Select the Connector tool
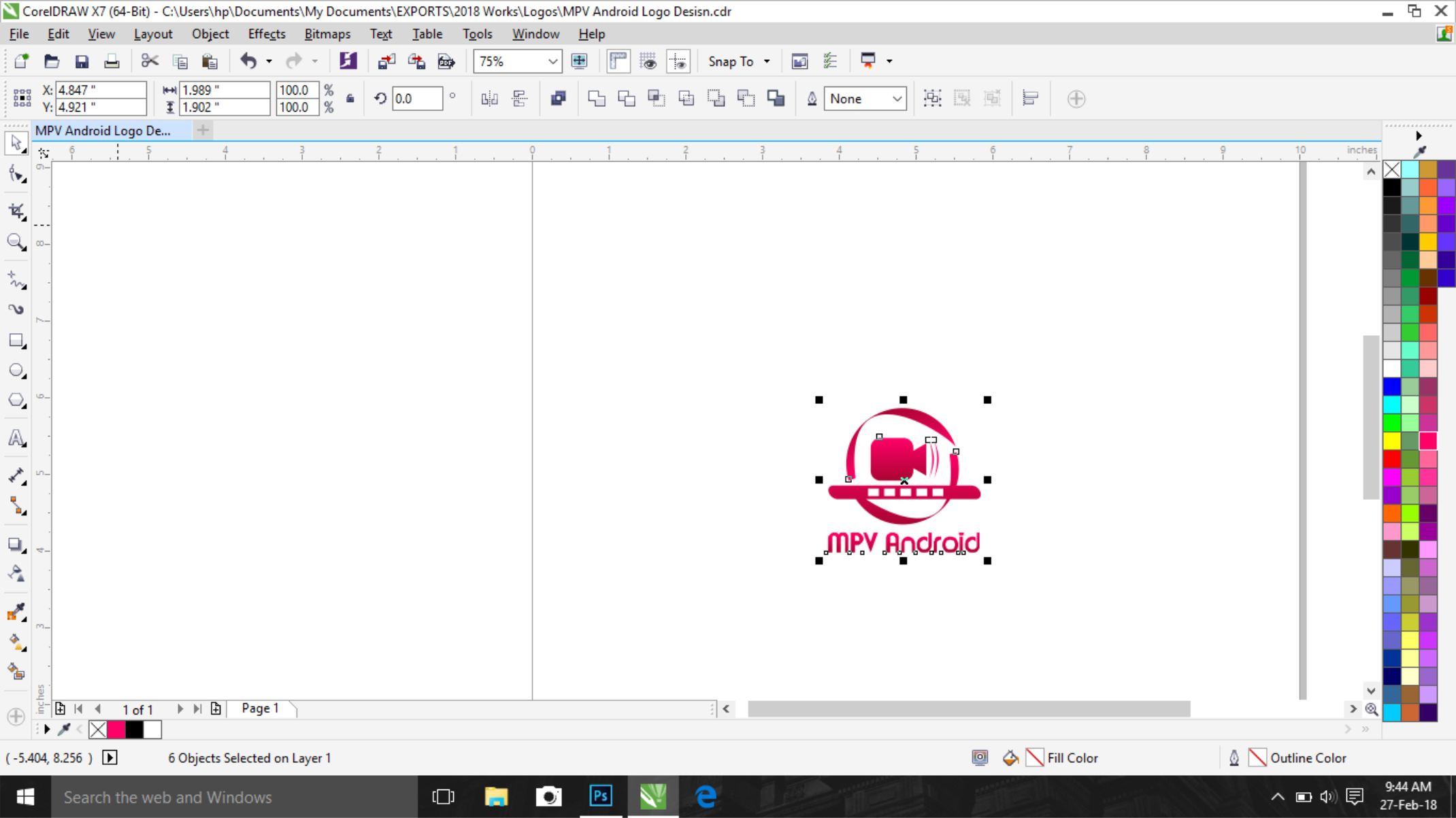 16,506
